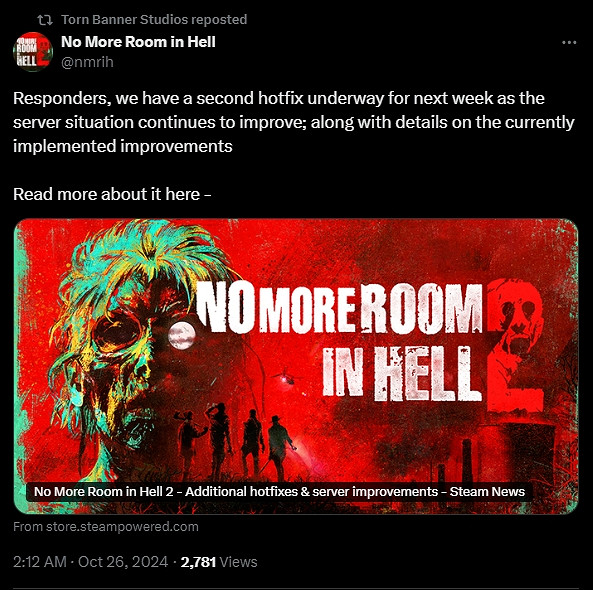Open the No More Room in Hell avatar

(x=33, y=51)
